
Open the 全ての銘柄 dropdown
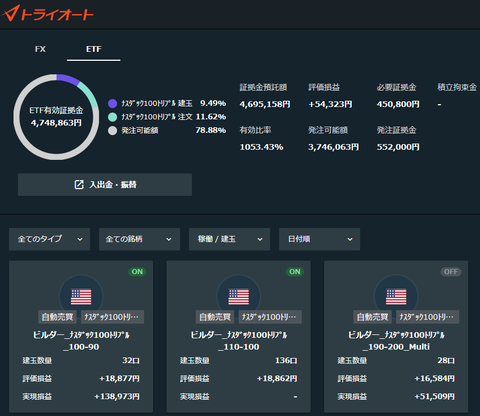[x=139, y=239]
